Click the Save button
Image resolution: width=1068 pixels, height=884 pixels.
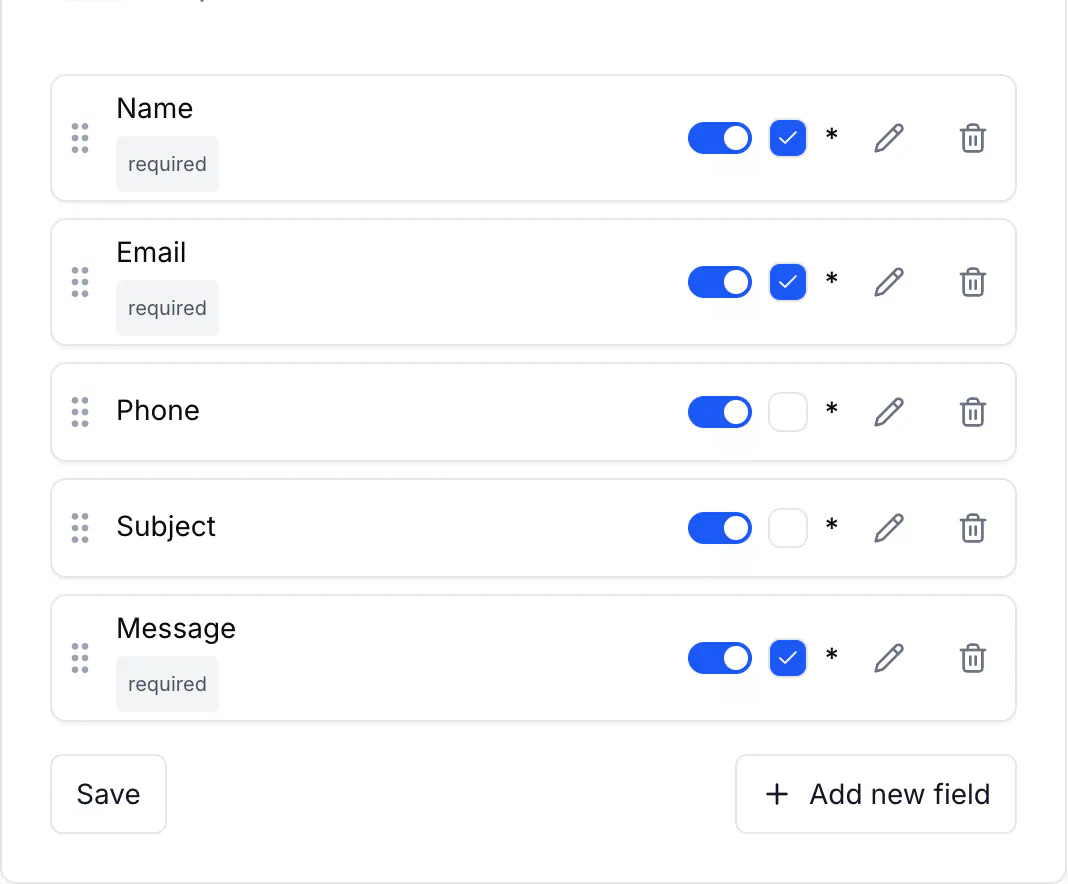[108, 794]
